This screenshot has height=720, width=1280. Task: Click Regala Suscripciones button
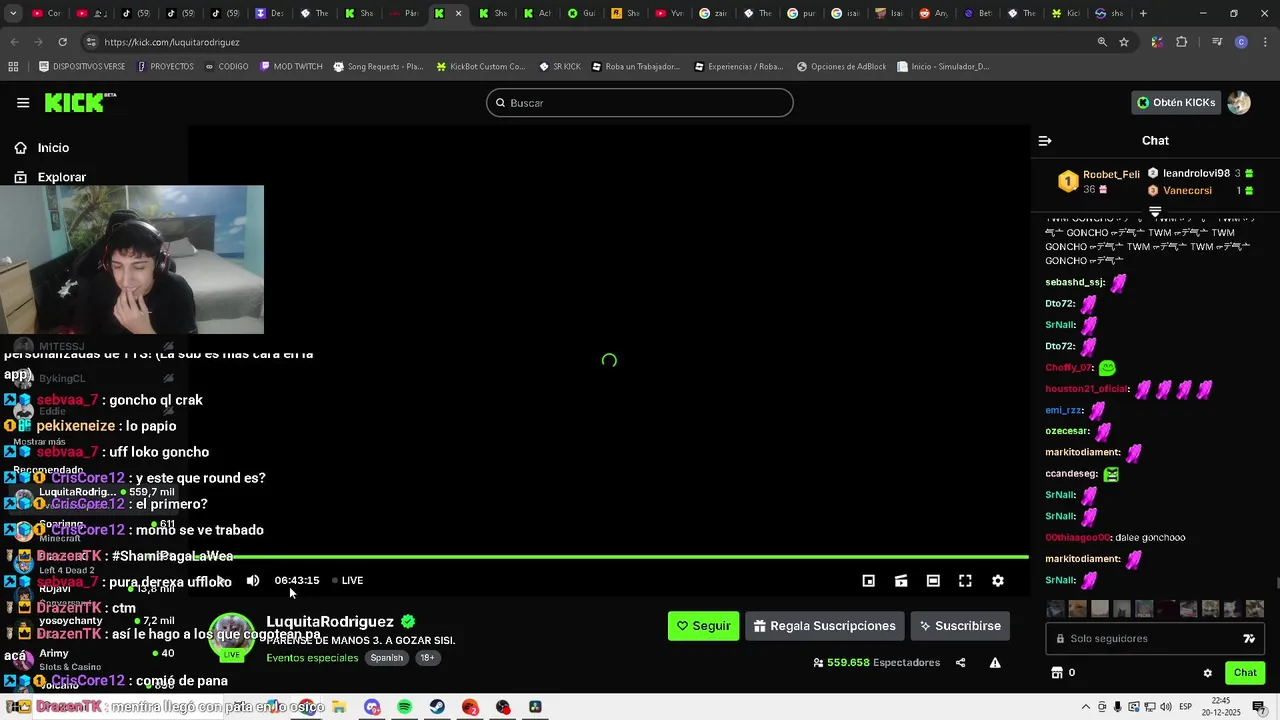825,626
